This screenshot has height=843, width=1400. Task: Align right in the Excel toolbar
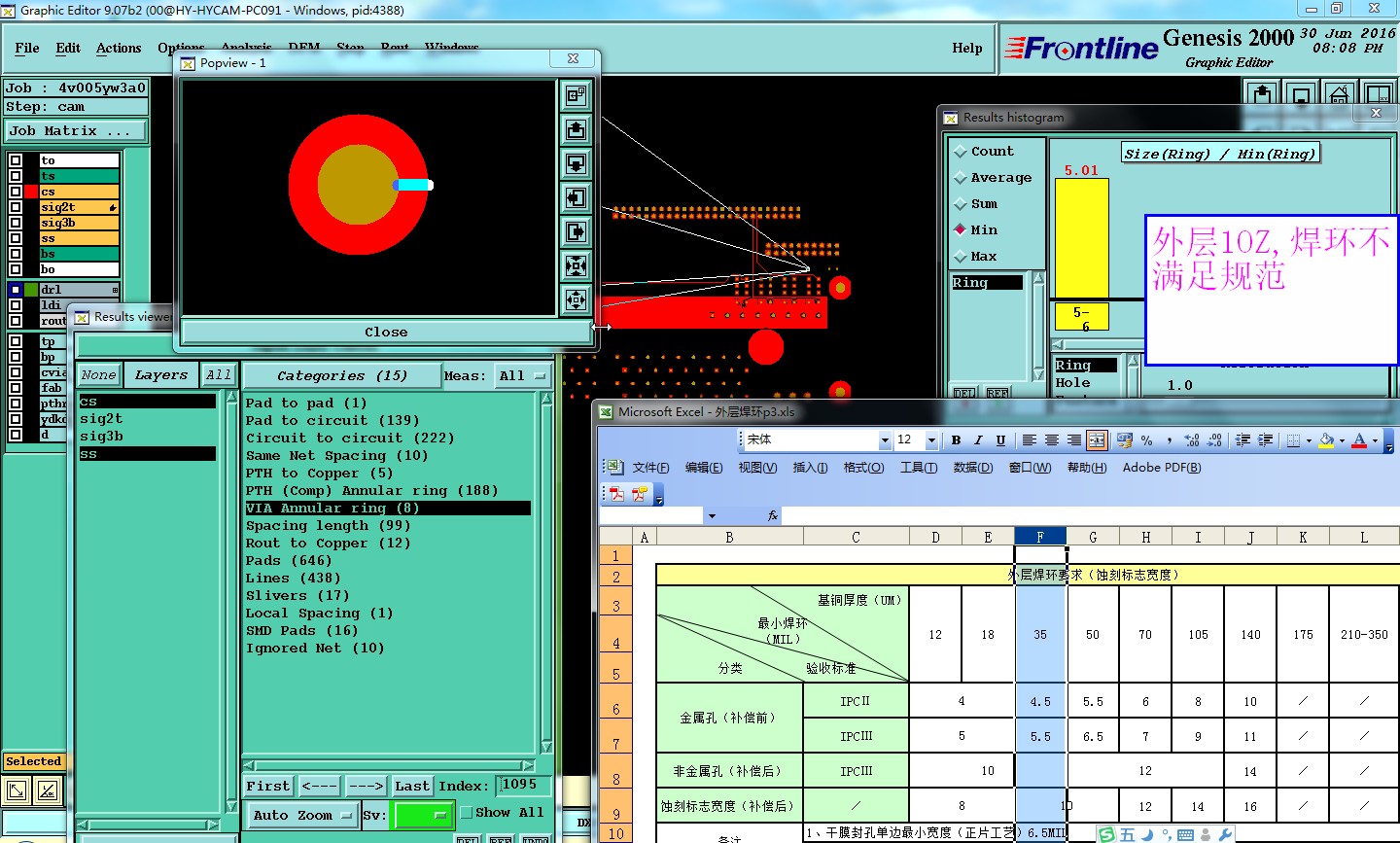click(x=1074, y=440)
